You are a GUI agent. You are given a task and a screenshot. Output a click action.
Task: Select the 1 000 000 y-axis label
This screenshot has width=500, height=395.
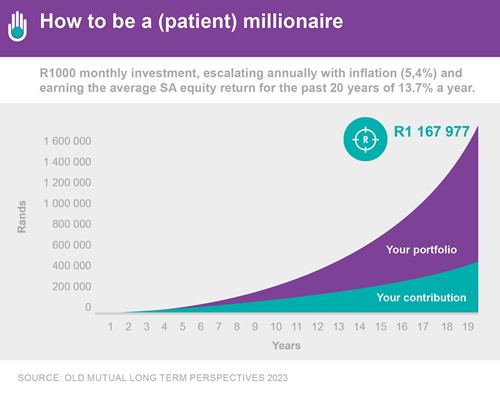click(67, 203)
